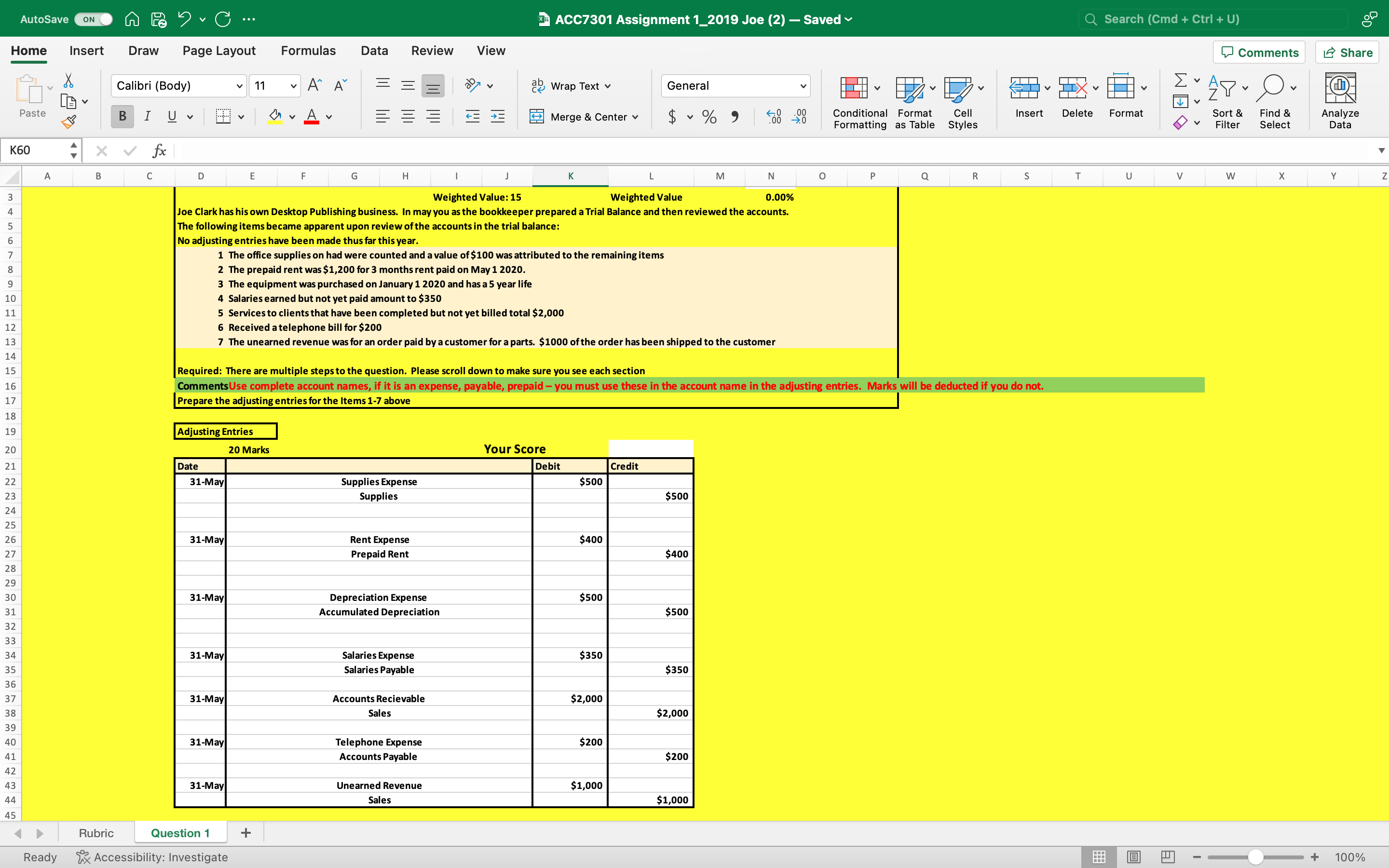Toggle Bold formatting button

click(122, 117)
